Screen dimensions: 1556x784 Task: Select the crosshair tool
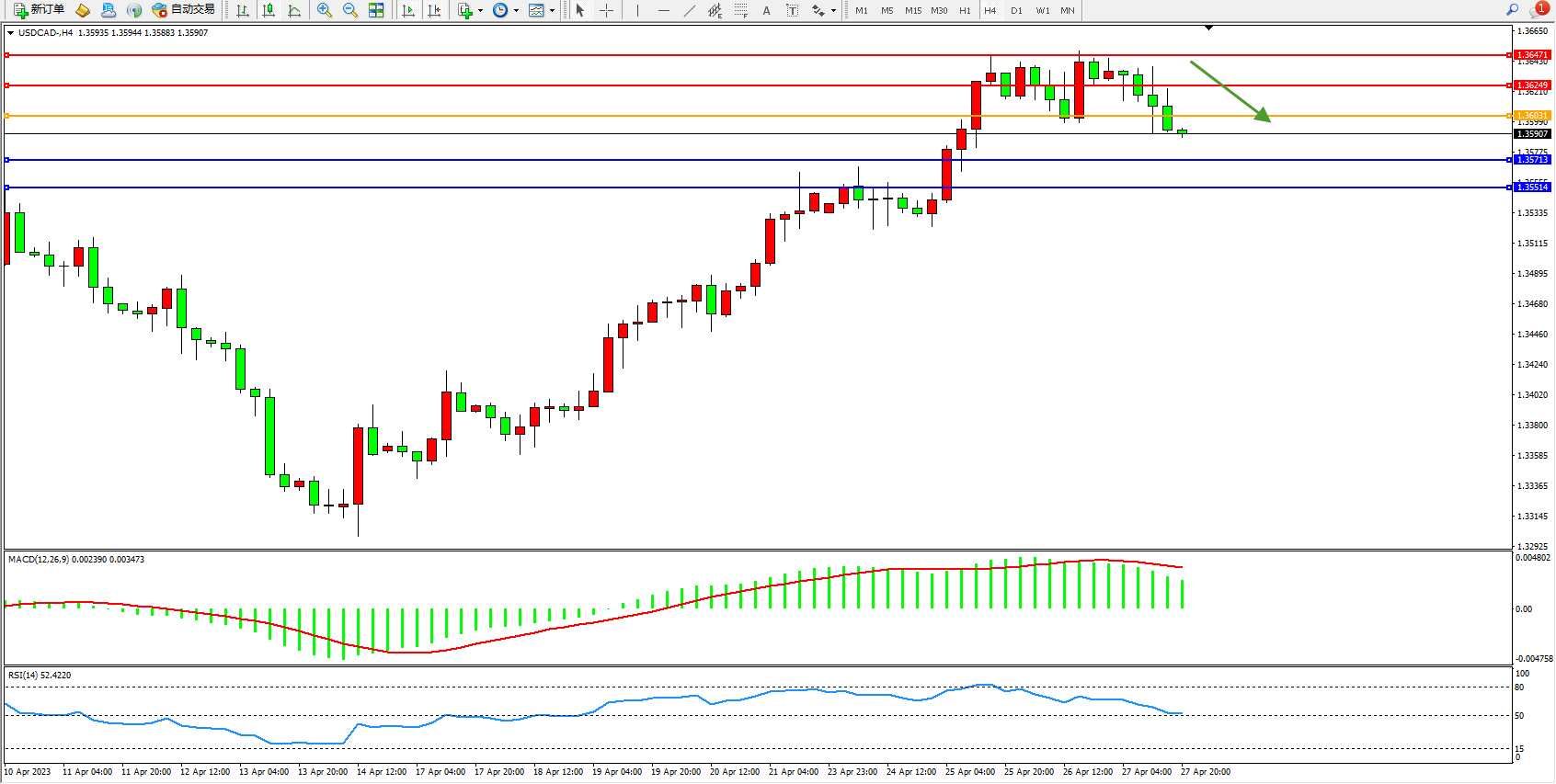pos(607,10)
